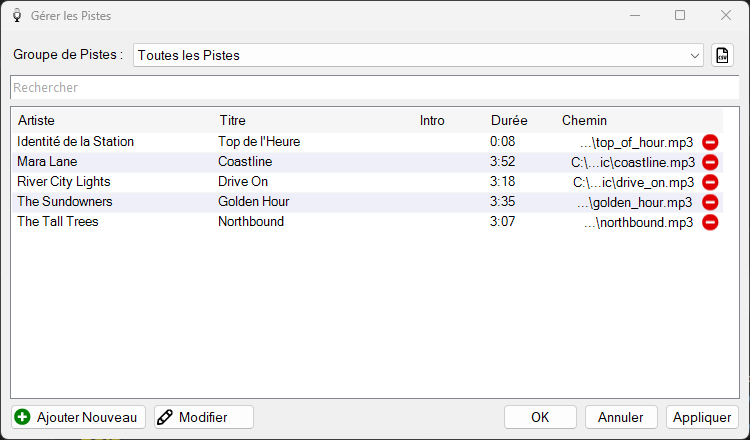
Task: Maximize the Gérer les Pistes window
Action: [x=680, y=15]
